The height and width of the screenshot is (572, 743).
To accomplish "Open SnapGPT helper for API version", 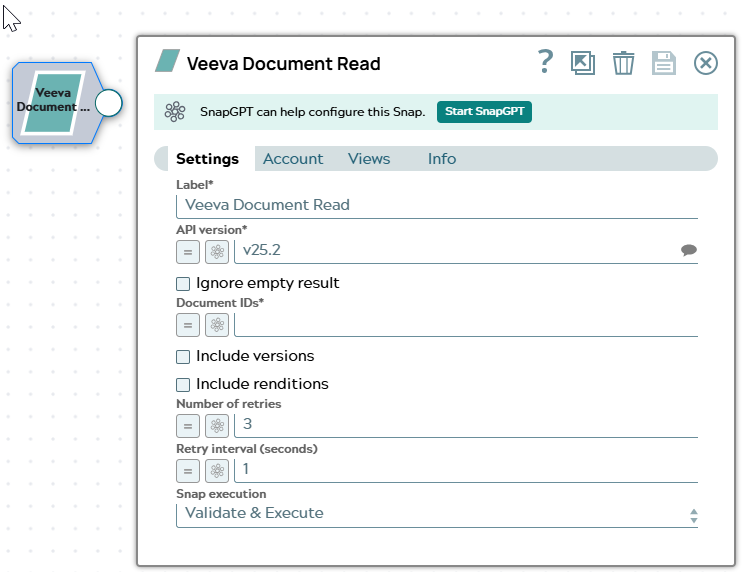I will [x=217, y=252].
